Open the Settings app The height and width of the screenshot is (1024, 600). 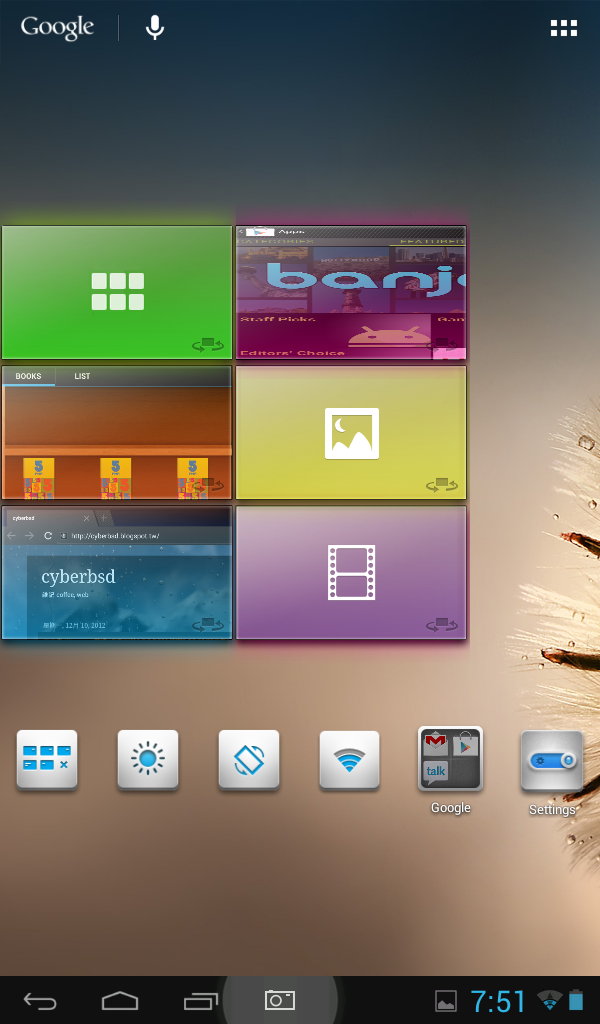[552, 761]
